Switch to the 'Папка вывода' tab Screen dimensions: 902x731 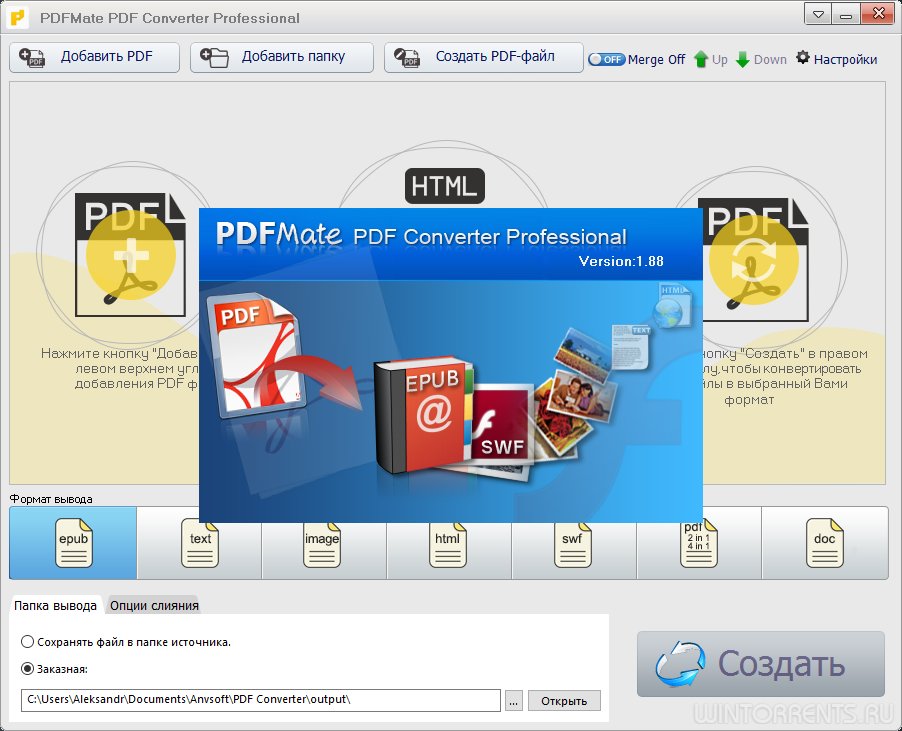(x=56, y=605)
